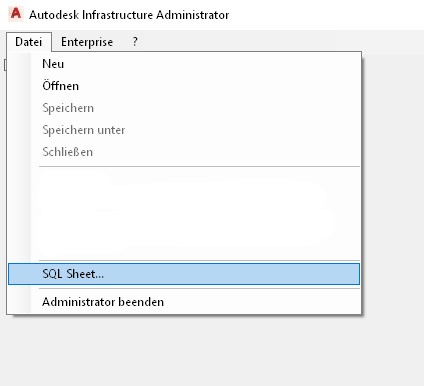Click the Autodesk Infrastructure Administrator window title
This screenshot has height=386, width=424.
pyautogui.click(x=129, y=15)
